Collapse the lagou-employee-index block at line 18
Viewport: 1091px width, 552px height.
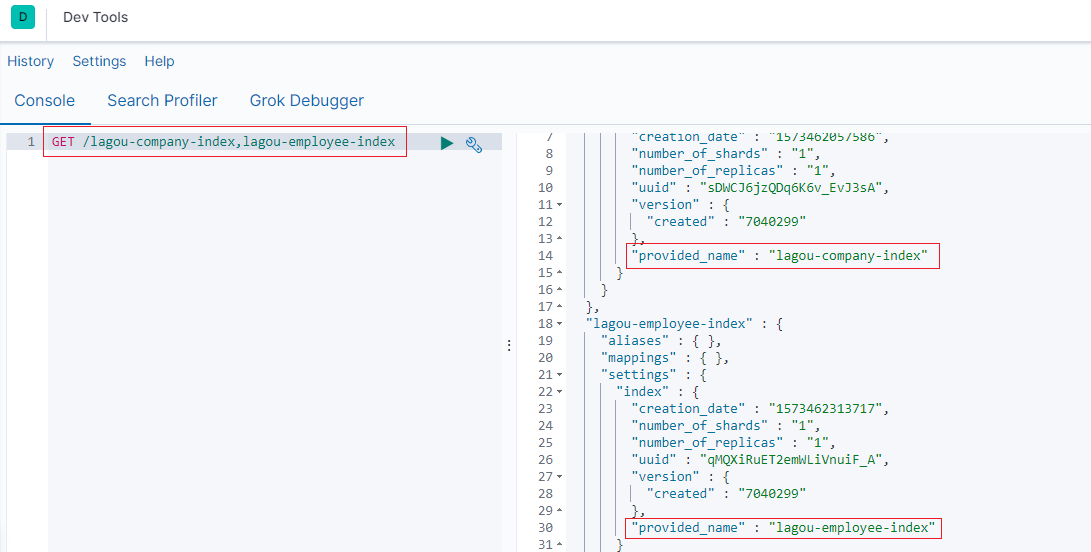[559, 324]
